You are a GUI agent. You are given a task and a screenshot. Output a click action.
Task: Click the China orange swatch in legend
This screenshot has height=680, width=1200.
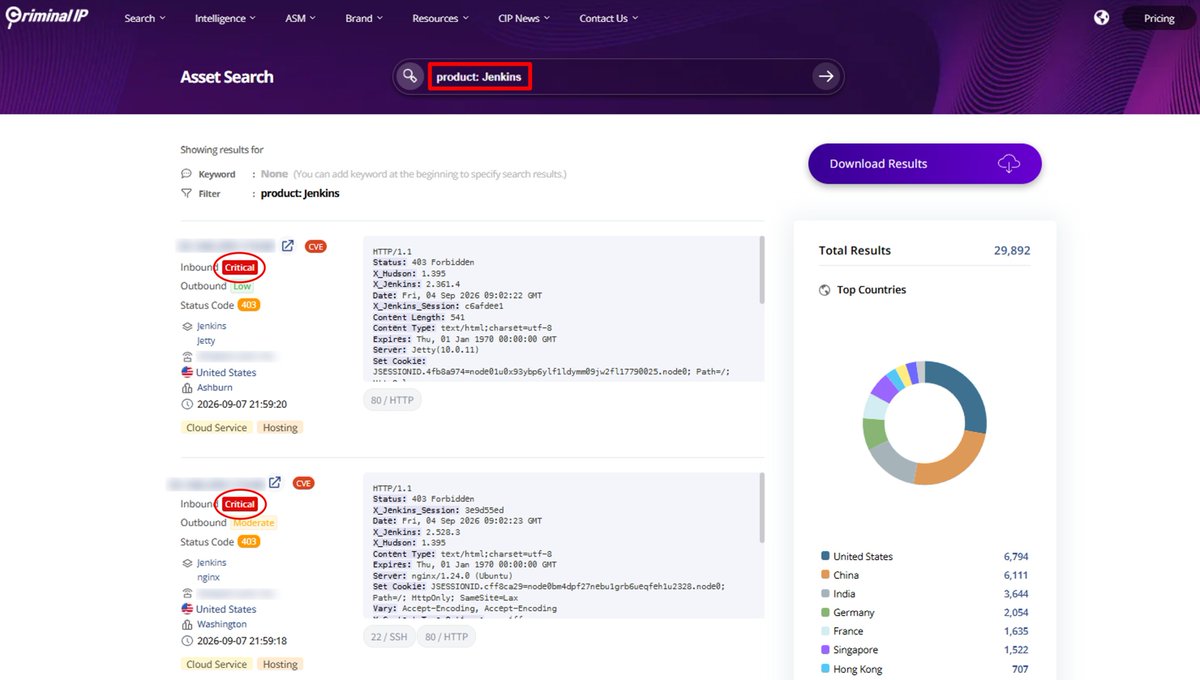click(x=825, y=575)
